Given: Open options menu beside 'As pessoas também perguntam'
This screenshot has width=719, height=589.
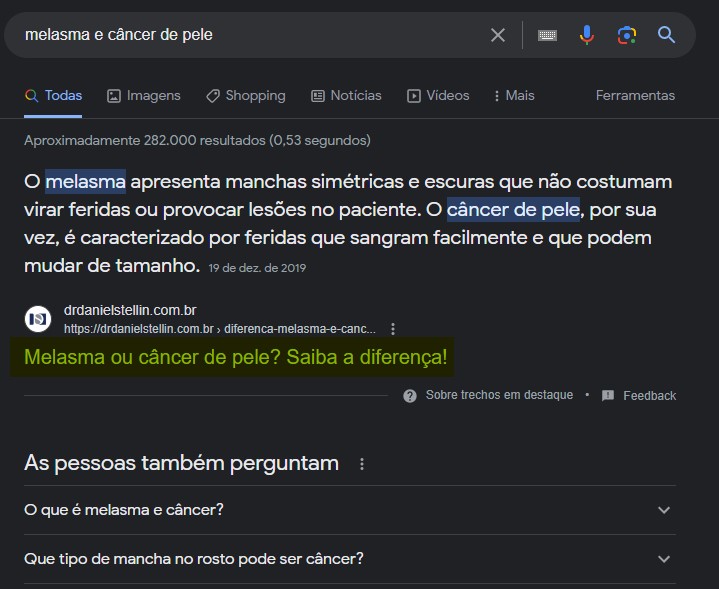Looking at the screenshot, I should (x=362, y=464).
